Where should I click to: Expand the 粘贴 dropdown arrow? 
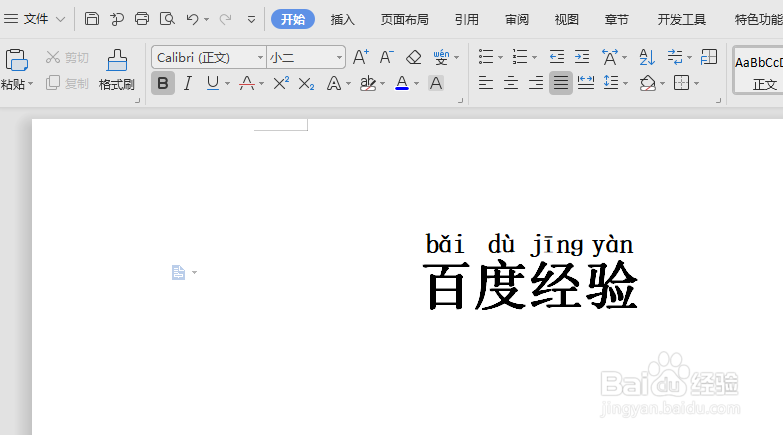coord(30,84)
